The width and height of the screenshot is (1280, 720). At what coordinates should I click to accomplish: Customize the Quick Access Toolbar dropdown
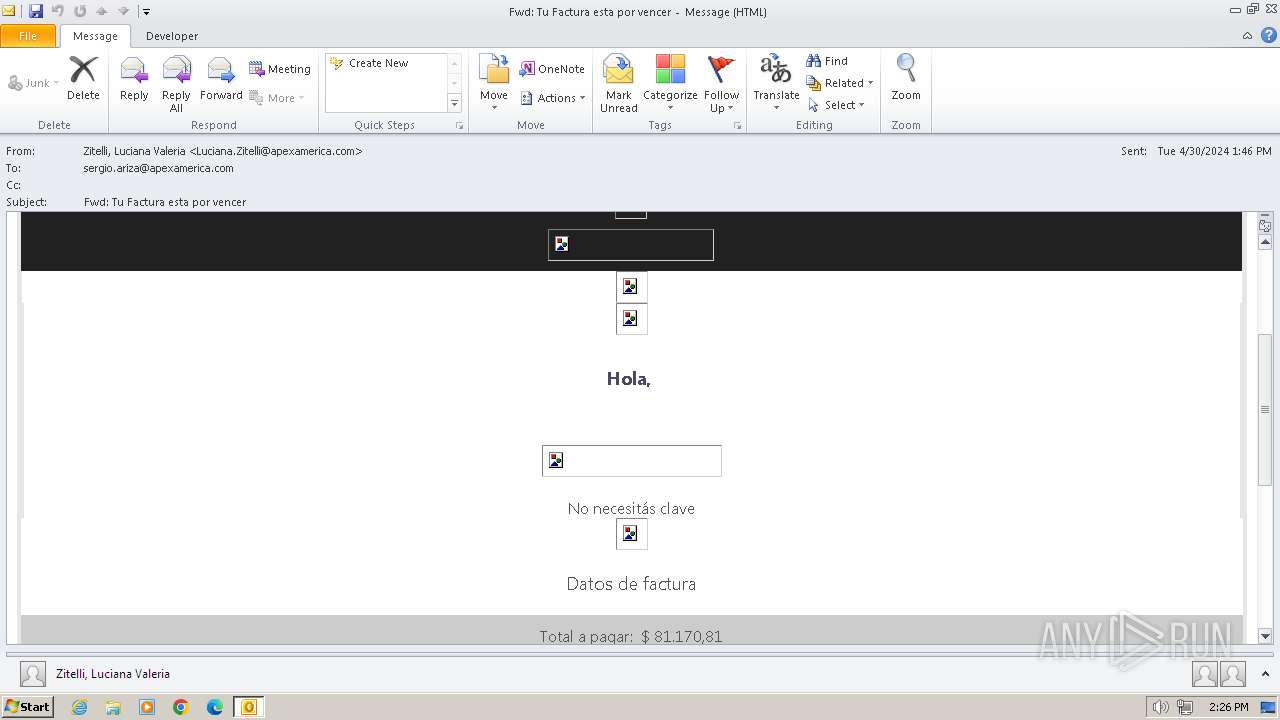point(146,12)
